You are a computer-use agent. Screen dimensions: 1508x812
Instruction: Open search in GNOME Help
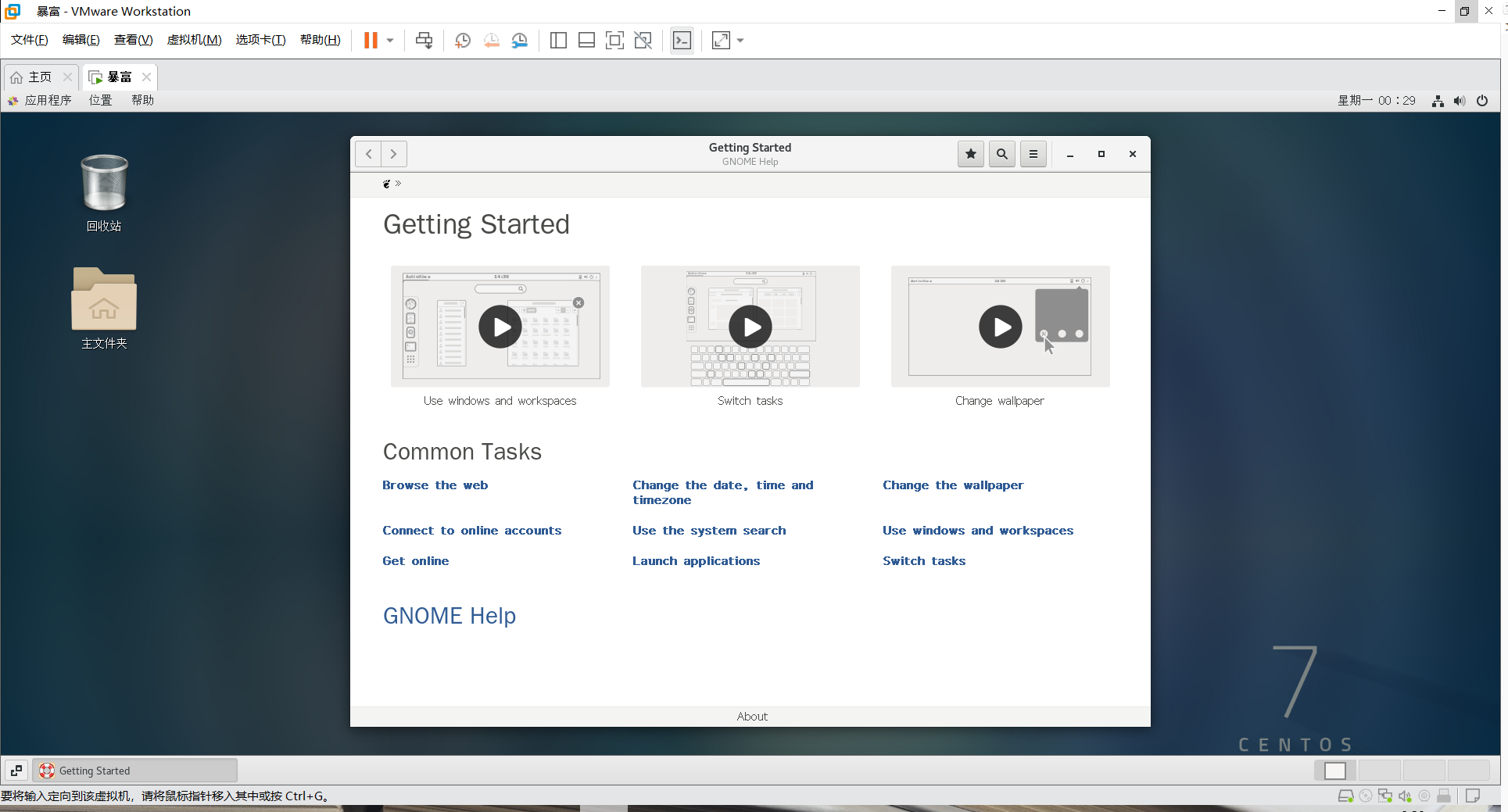click(x=1002, y=154)
